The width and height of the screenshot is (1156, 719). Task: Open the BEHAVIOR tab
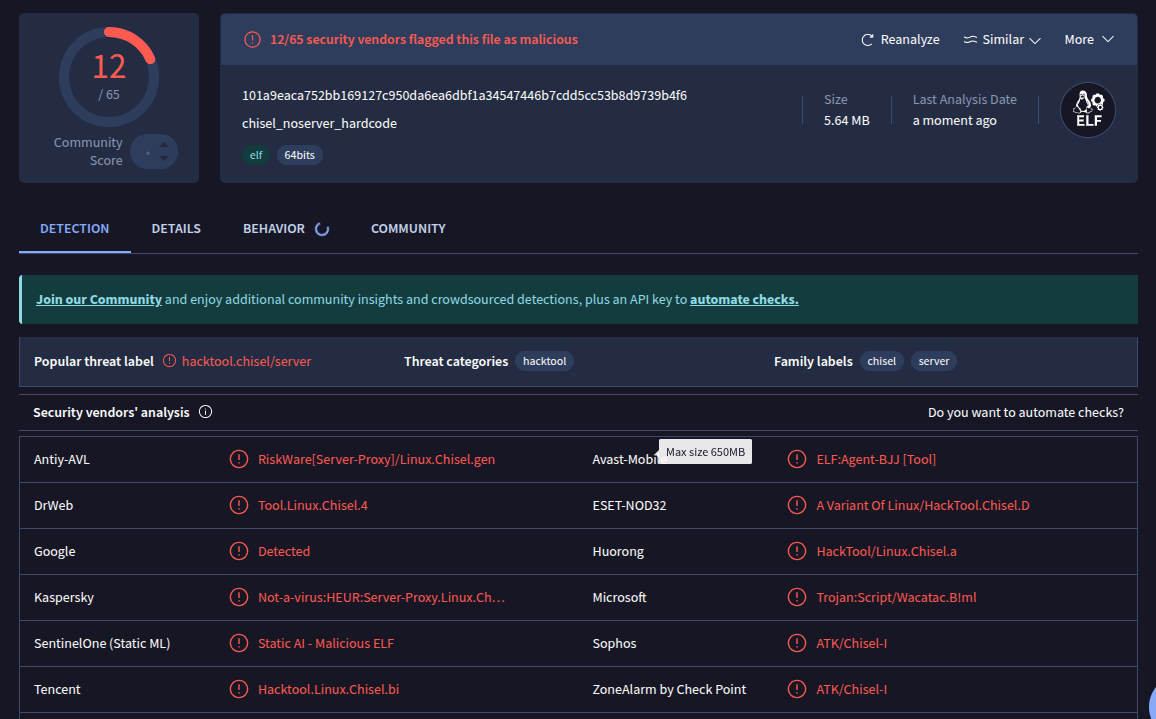pos(274,229)
